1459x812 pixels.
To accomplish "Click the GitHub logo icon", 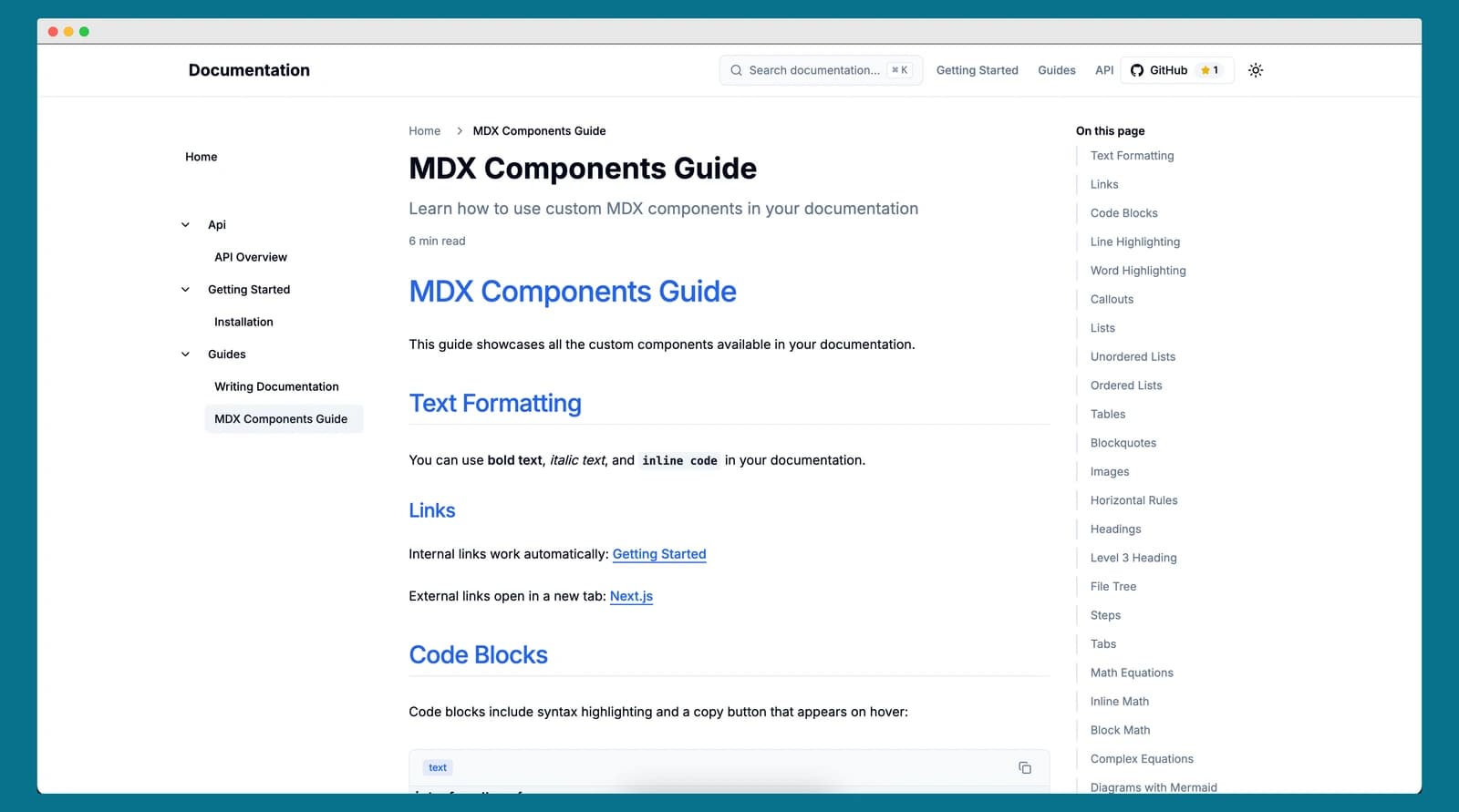I will click(1137, 70).
